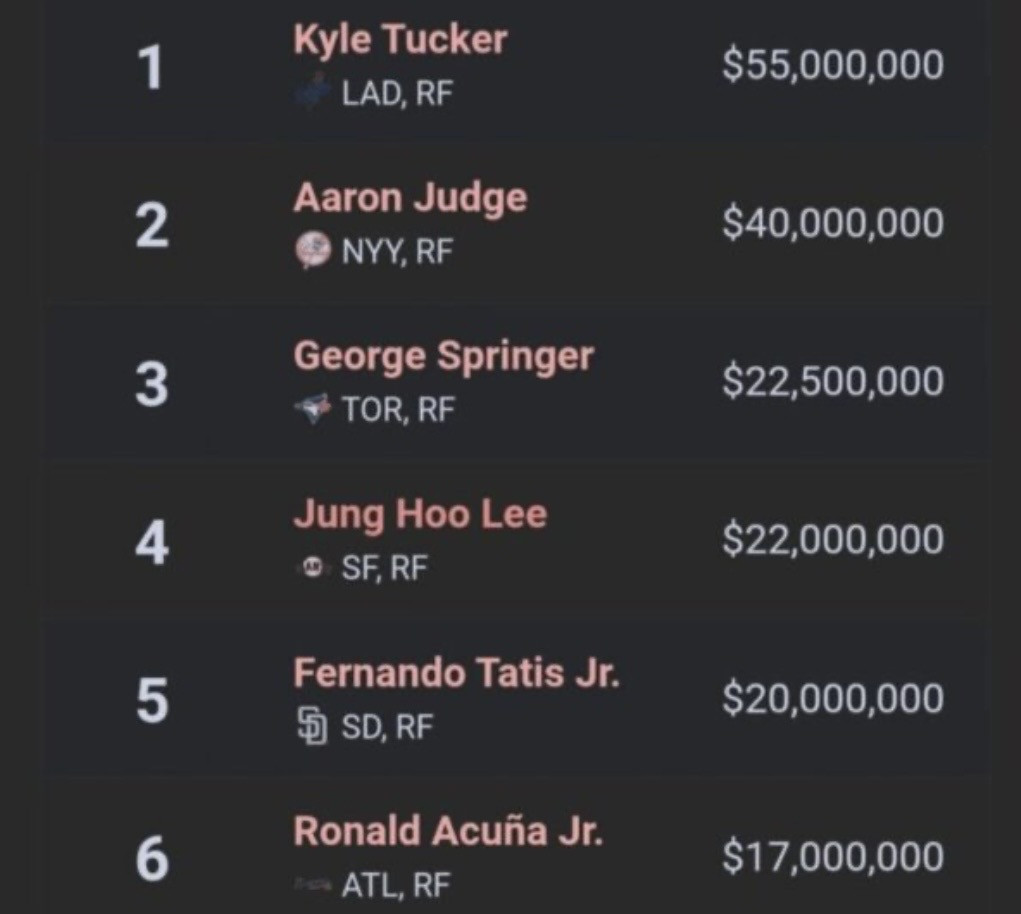Click the Braves logo beside ATL
Viewport: 1021px width, 914px height.
point(311,884)
